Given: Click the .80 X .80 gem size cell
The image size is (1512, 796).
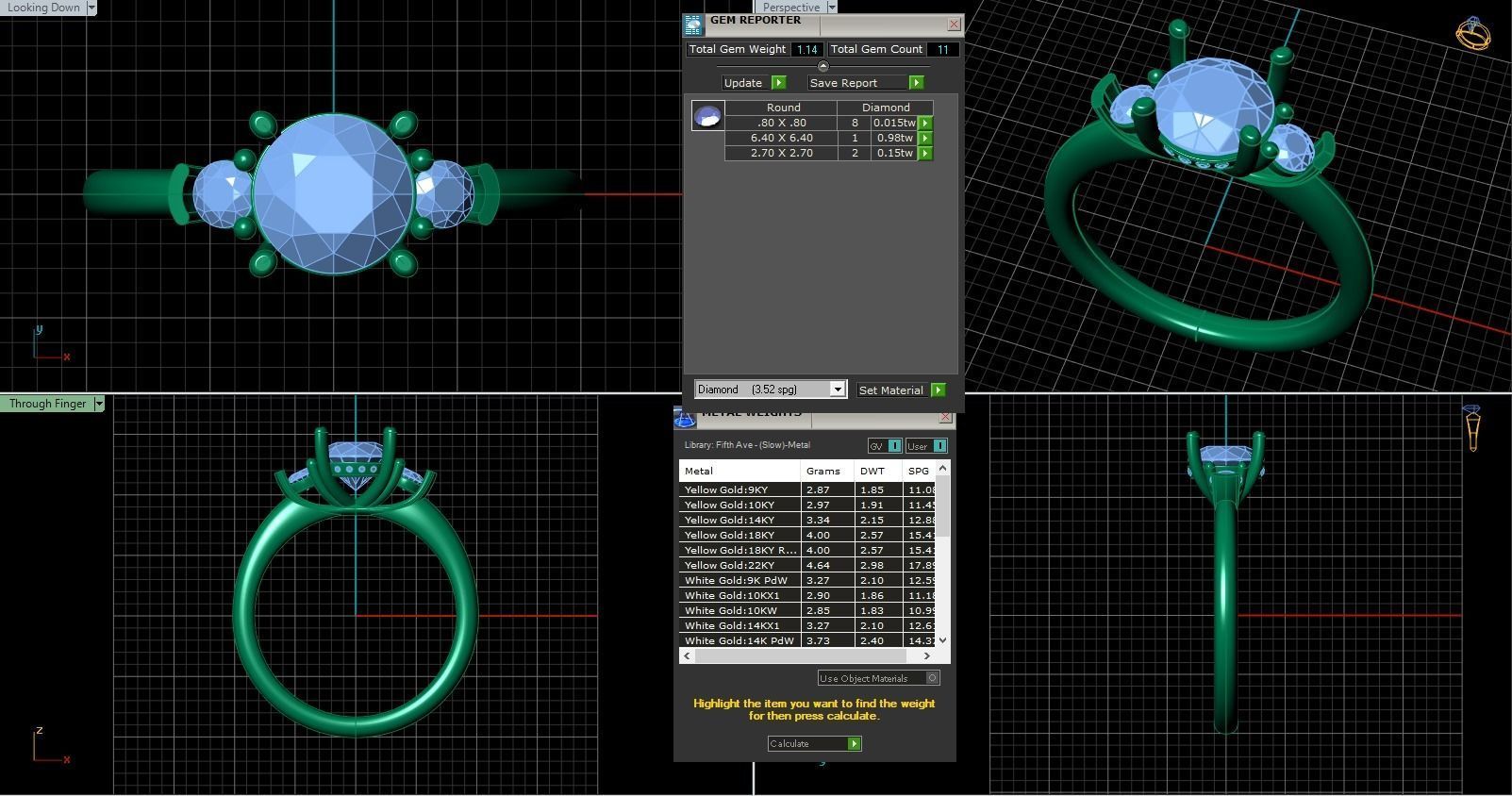Looking at the screenshot, I should click(781, 123).
